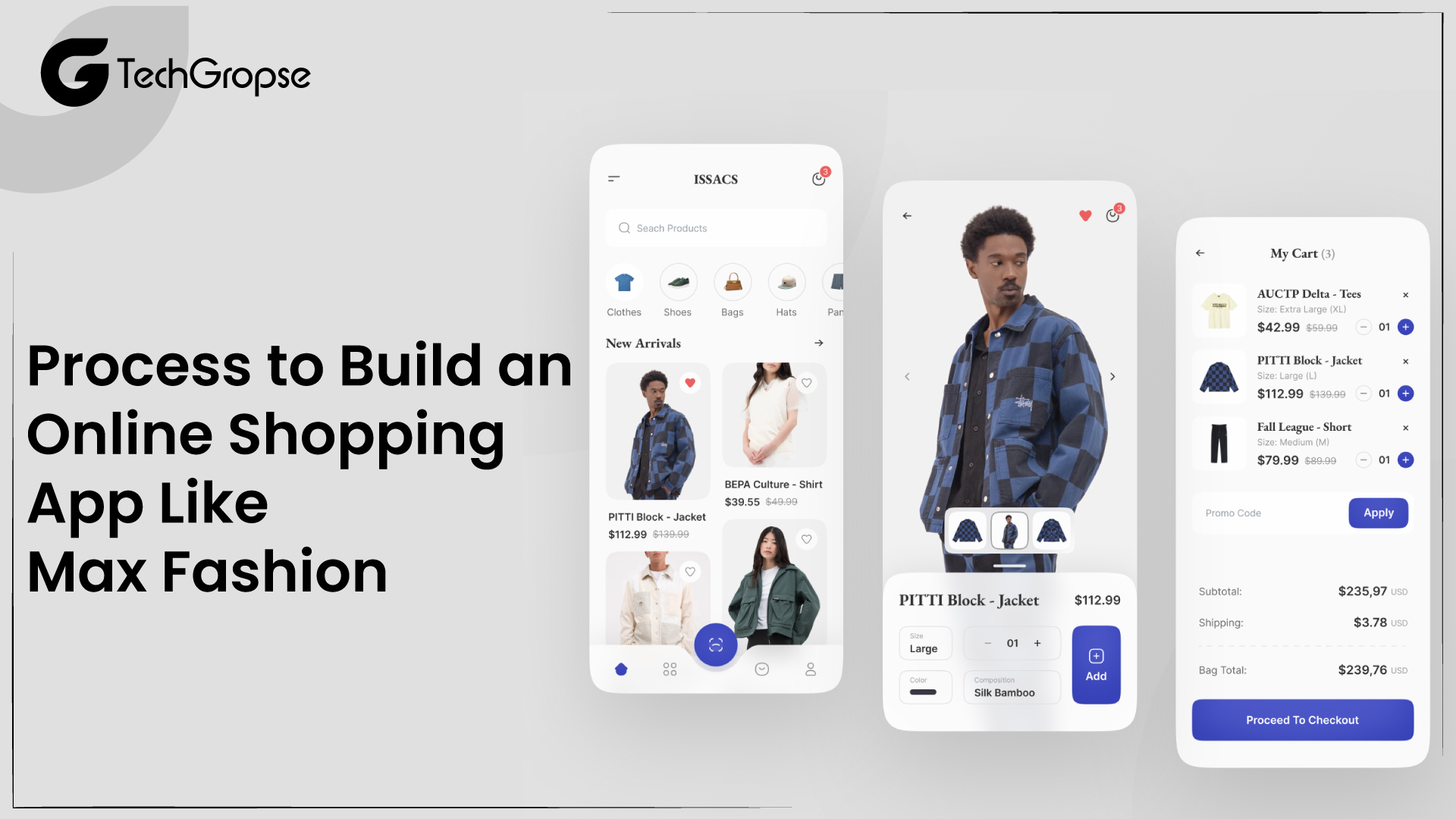Select the user profile icon

(809, 668)
